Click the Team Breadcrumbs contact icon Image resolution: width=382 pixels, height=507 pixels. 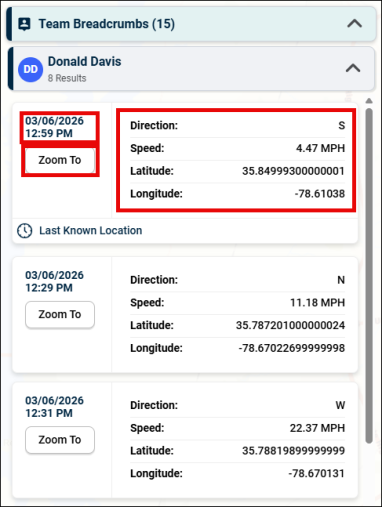click(x=24, y=24)
